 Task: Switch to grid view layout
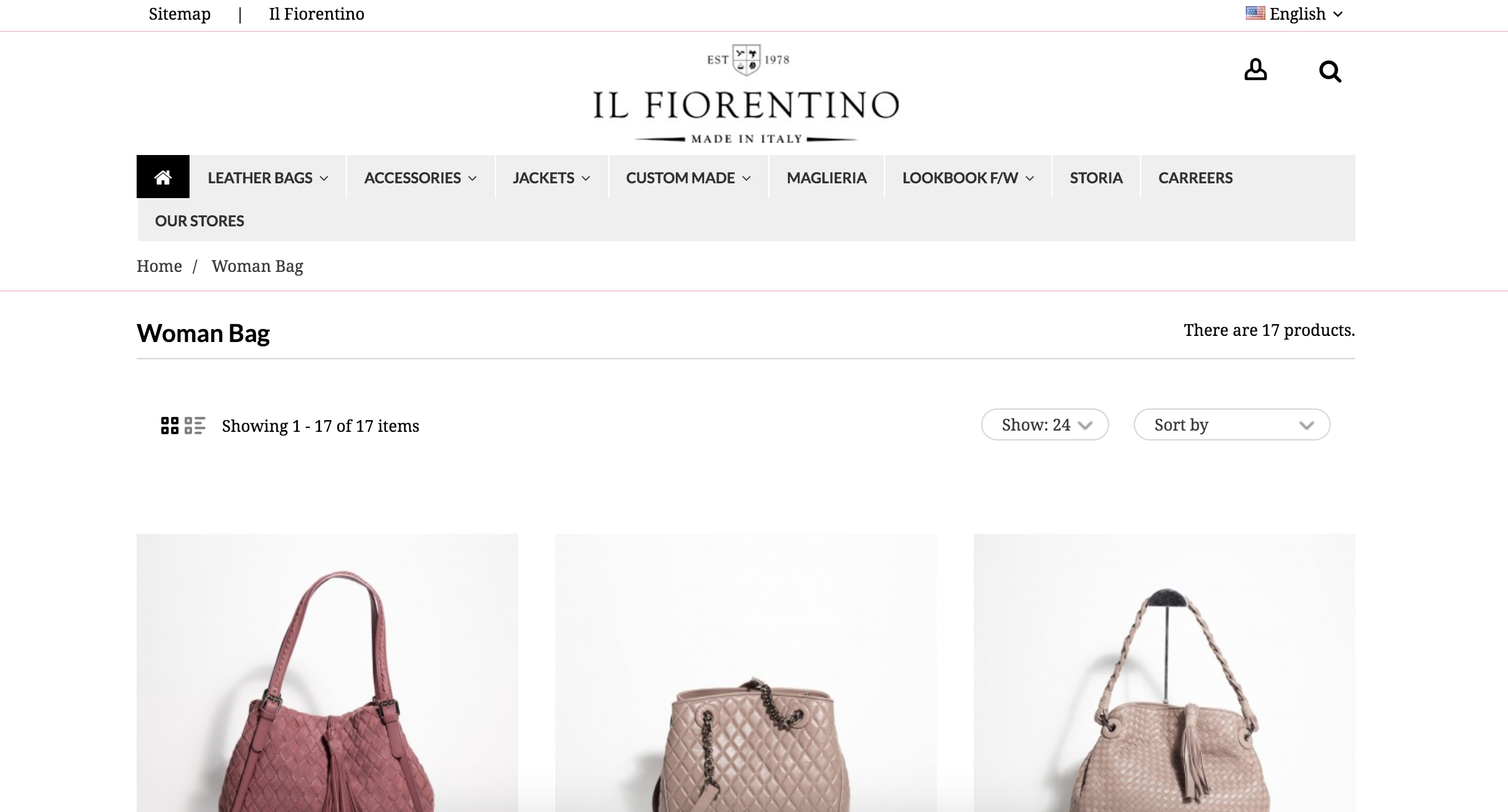tap(170, 426)
